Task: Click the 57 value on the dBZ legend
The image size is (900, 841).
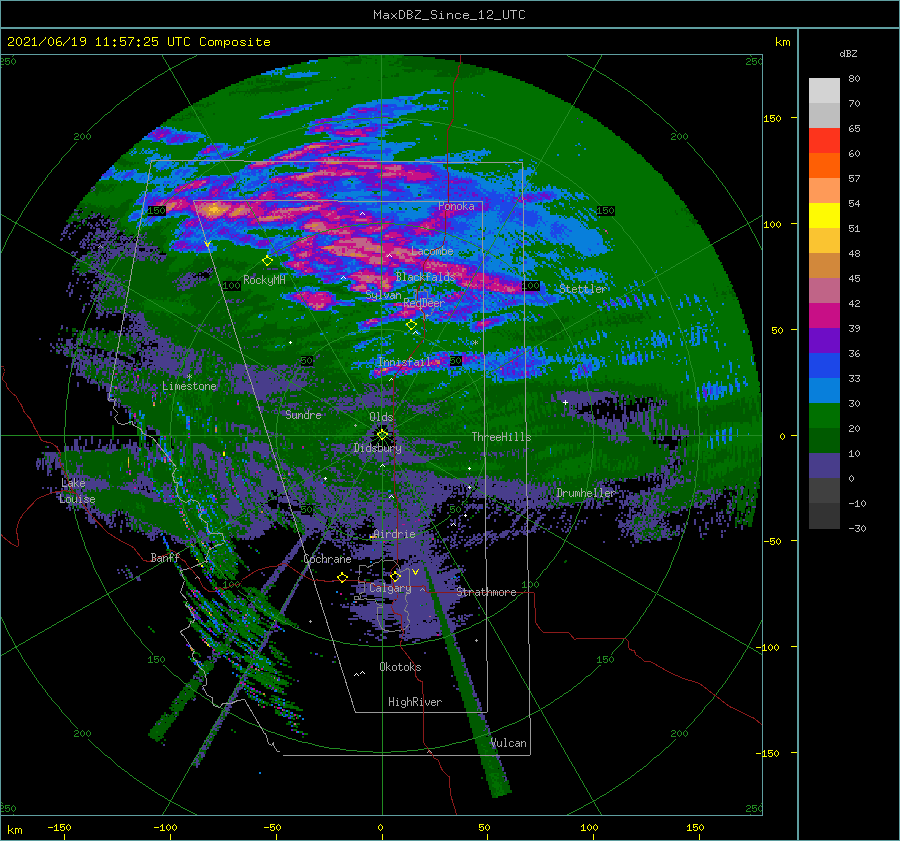Action: tap(854, 179)
